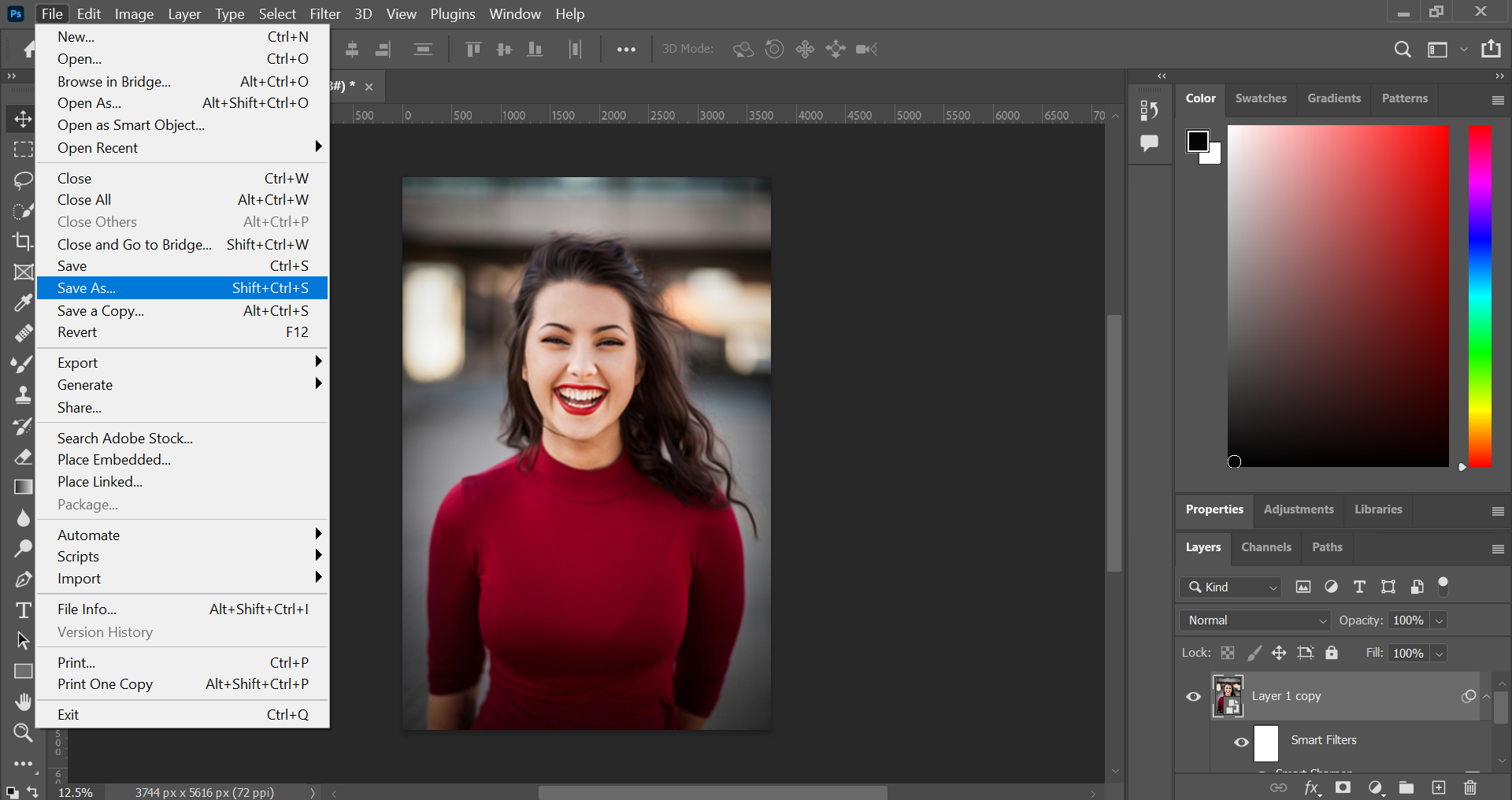The image size is (1512, 800).
Task: Choose Save a Copy... menu item
Action: tap(183, 311)
